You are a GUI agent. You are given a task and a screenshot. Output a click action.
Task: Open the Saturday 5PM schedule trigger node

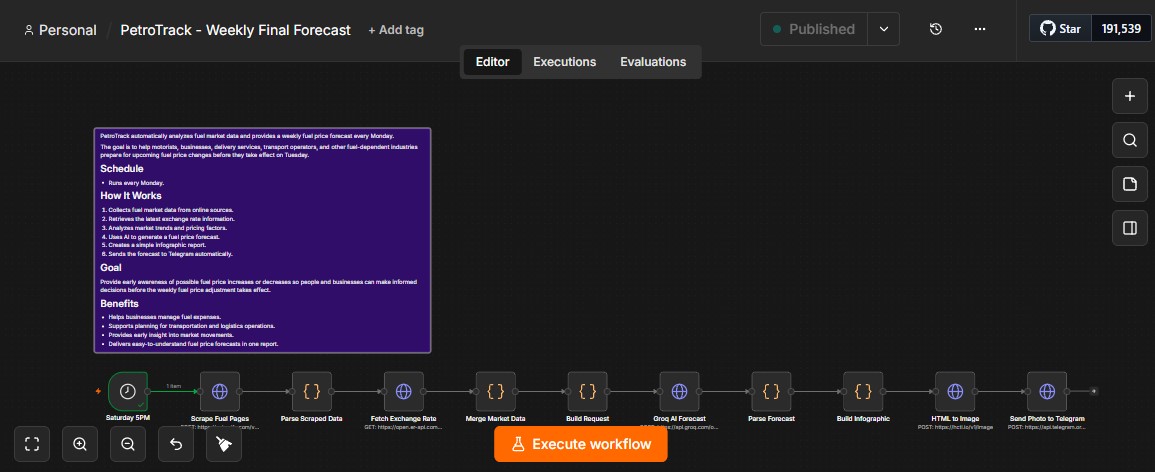click(x=128, y=391)
